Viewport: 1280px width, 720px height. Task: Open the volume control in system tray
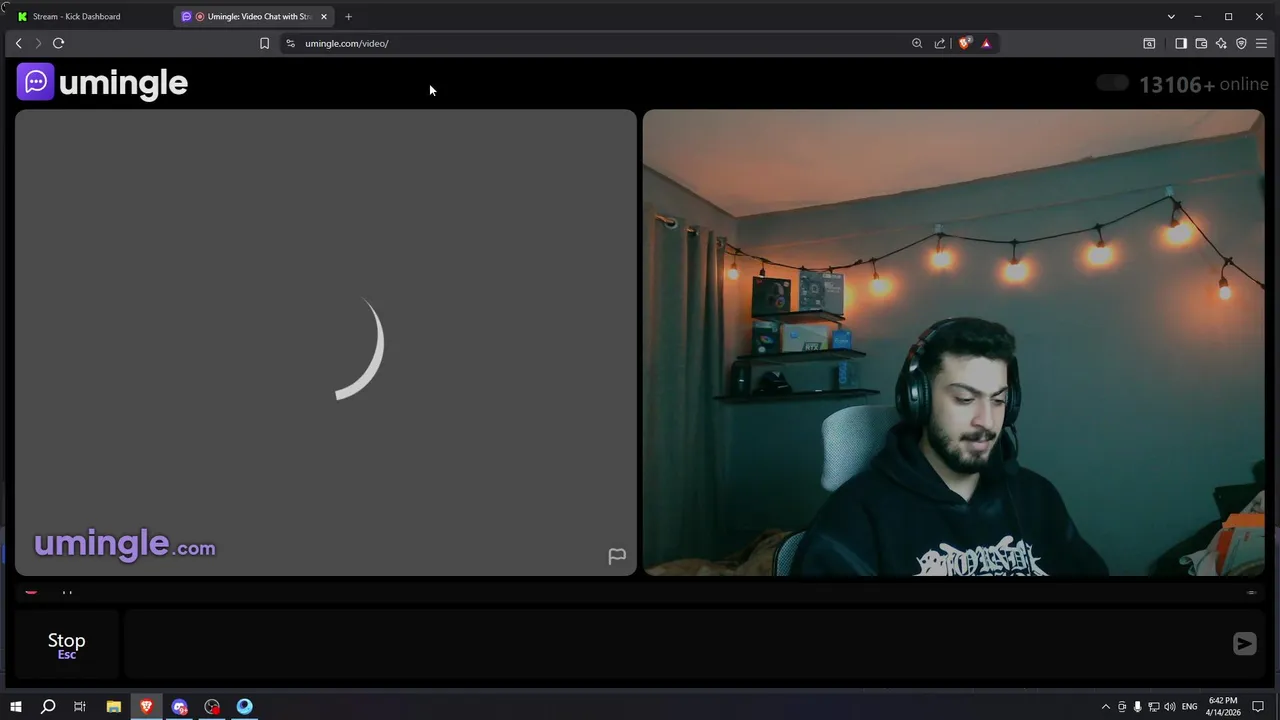point(1170,706)
